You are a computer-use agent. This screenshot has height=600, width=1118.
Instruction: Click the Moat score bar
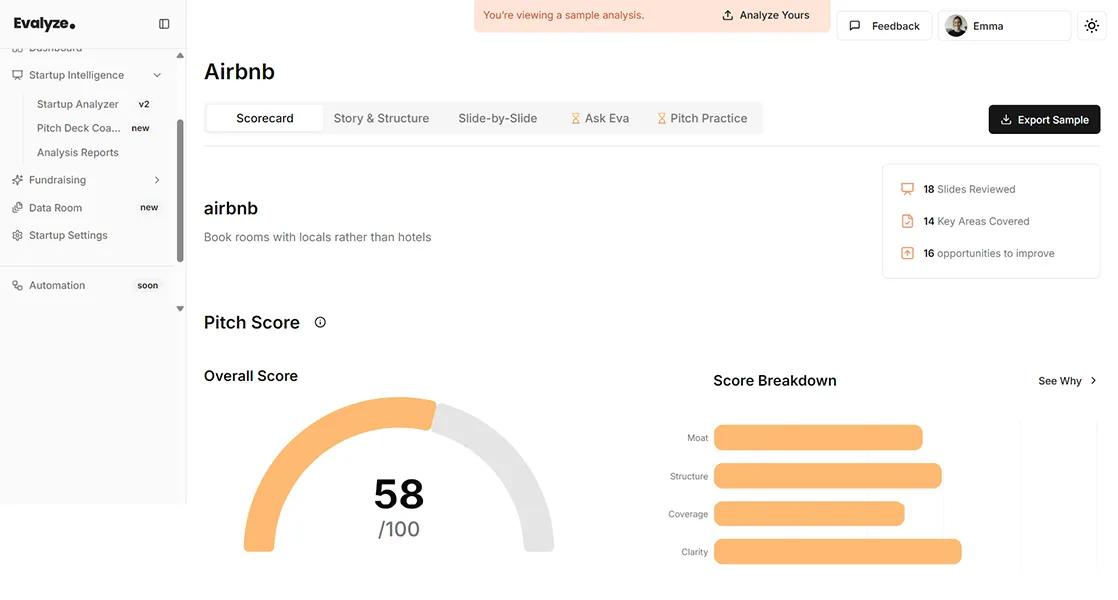(x=818, y=438)
